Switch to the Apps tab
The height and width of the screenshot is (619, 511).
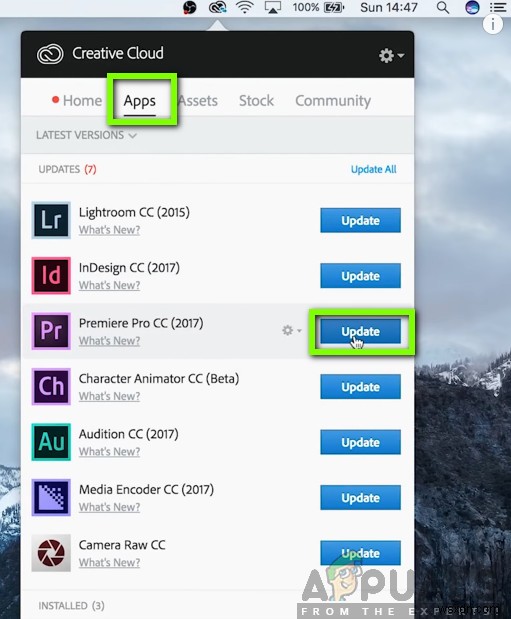[x=140, y=101]
